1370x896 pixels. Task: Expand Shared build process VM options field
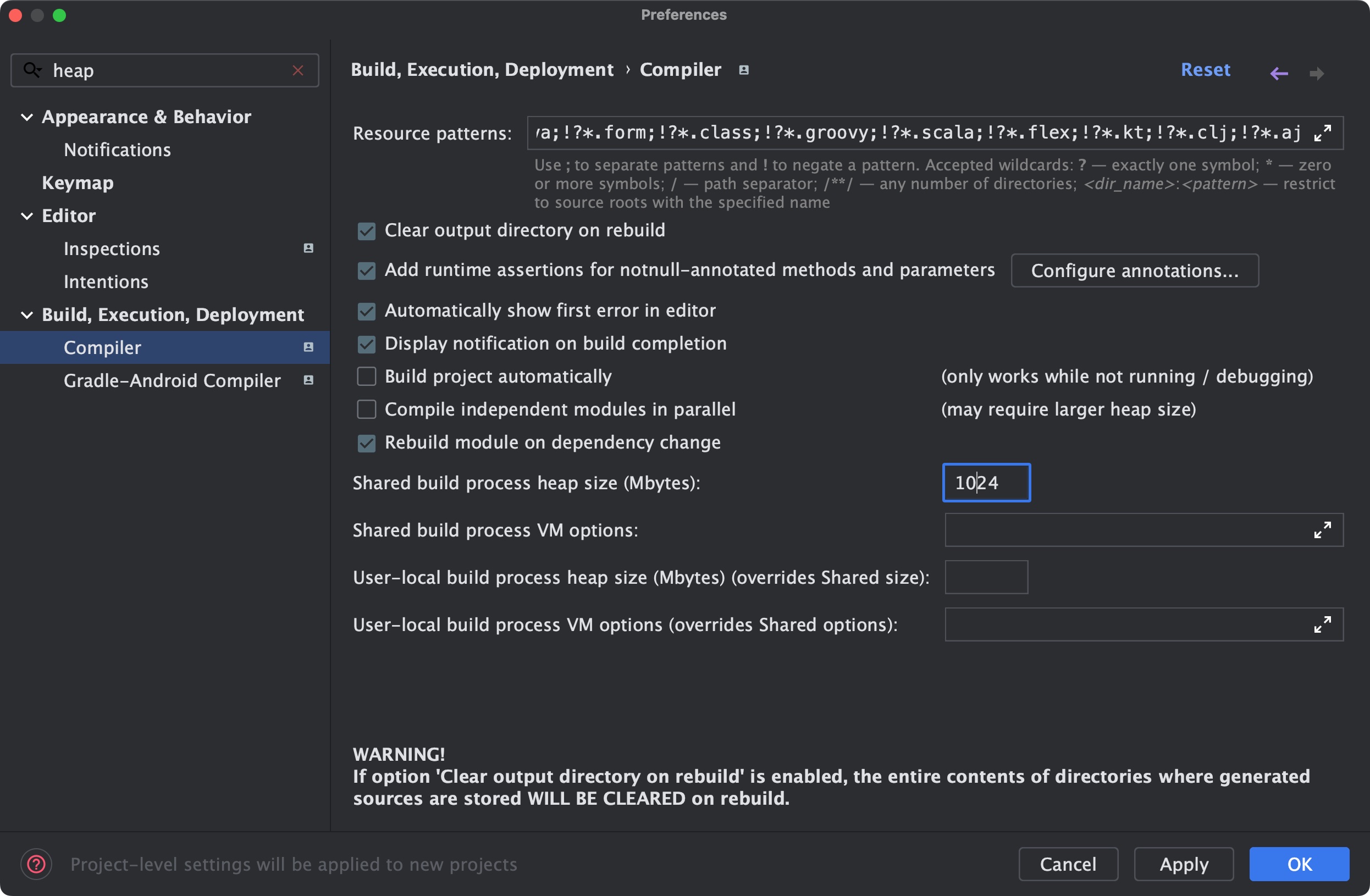pos(1322,530)
